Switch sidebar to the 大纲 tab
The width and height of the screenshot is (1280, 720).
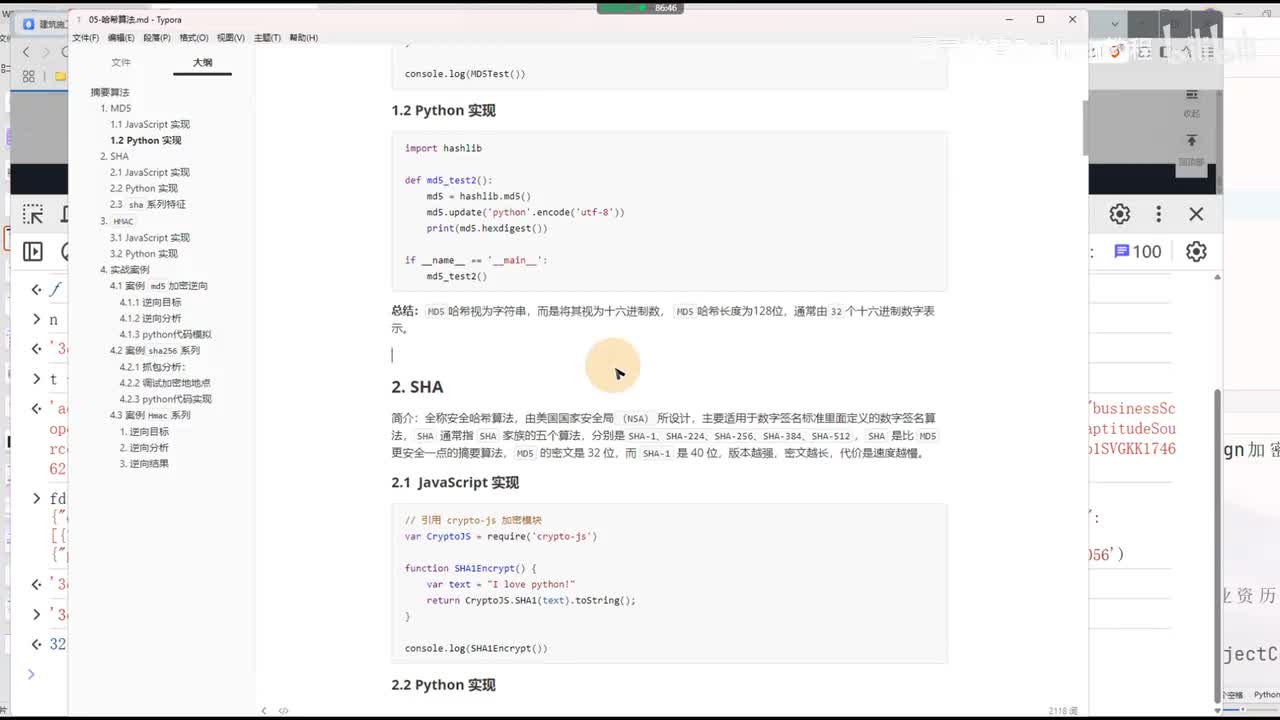tap(202, 62)
